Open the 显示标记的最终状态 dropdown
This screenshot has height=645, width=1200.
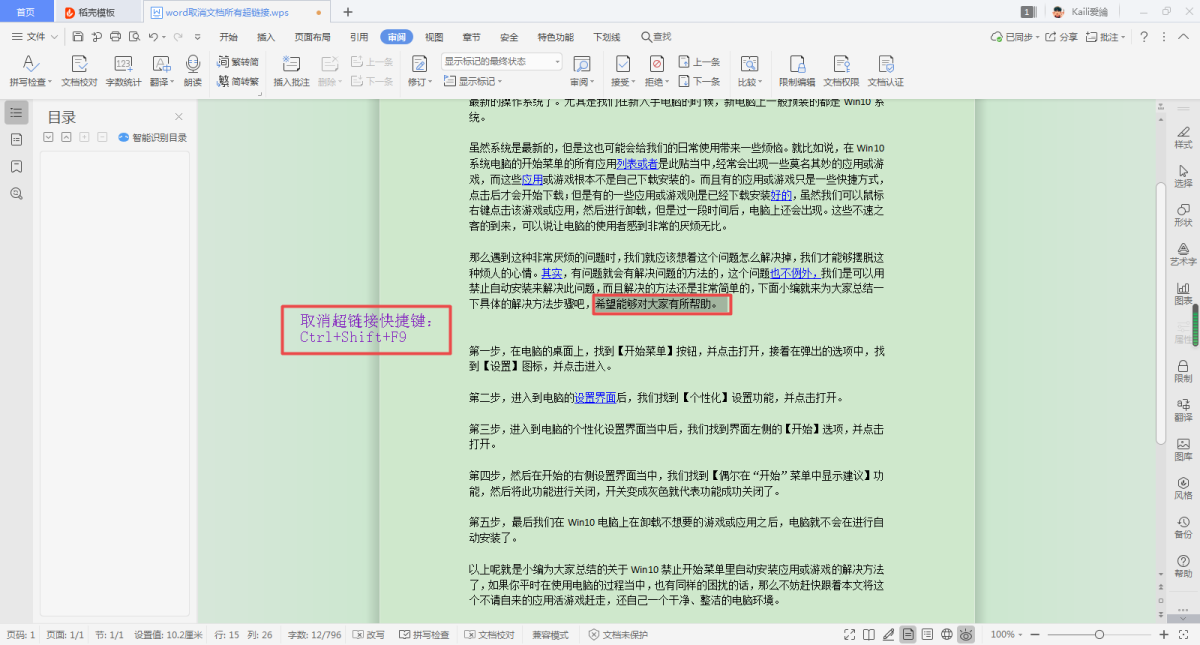pyautogui.click(x=503, y=61)
